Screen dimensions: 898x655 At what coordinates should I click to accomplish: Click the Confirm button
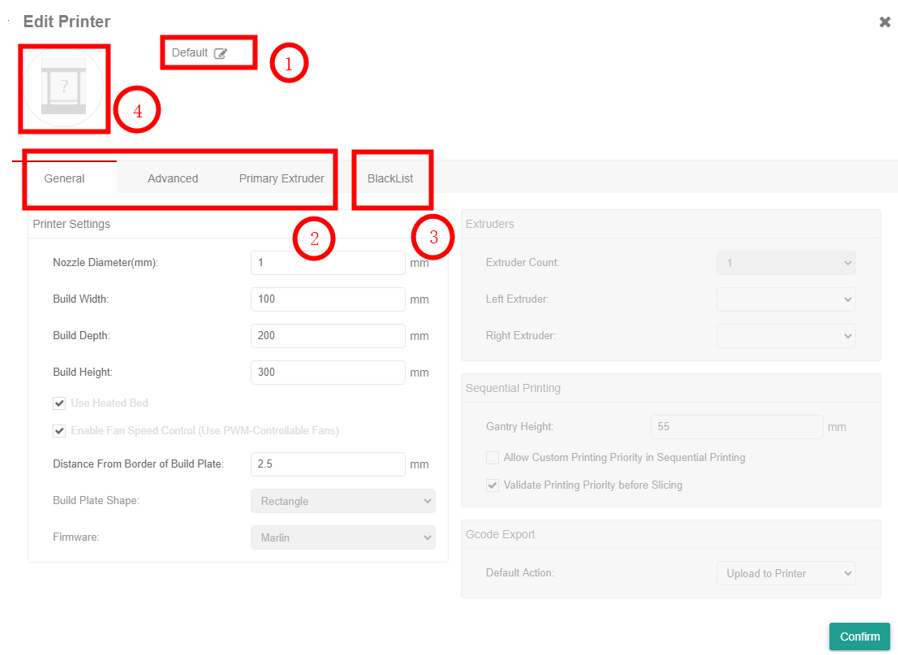859,637
